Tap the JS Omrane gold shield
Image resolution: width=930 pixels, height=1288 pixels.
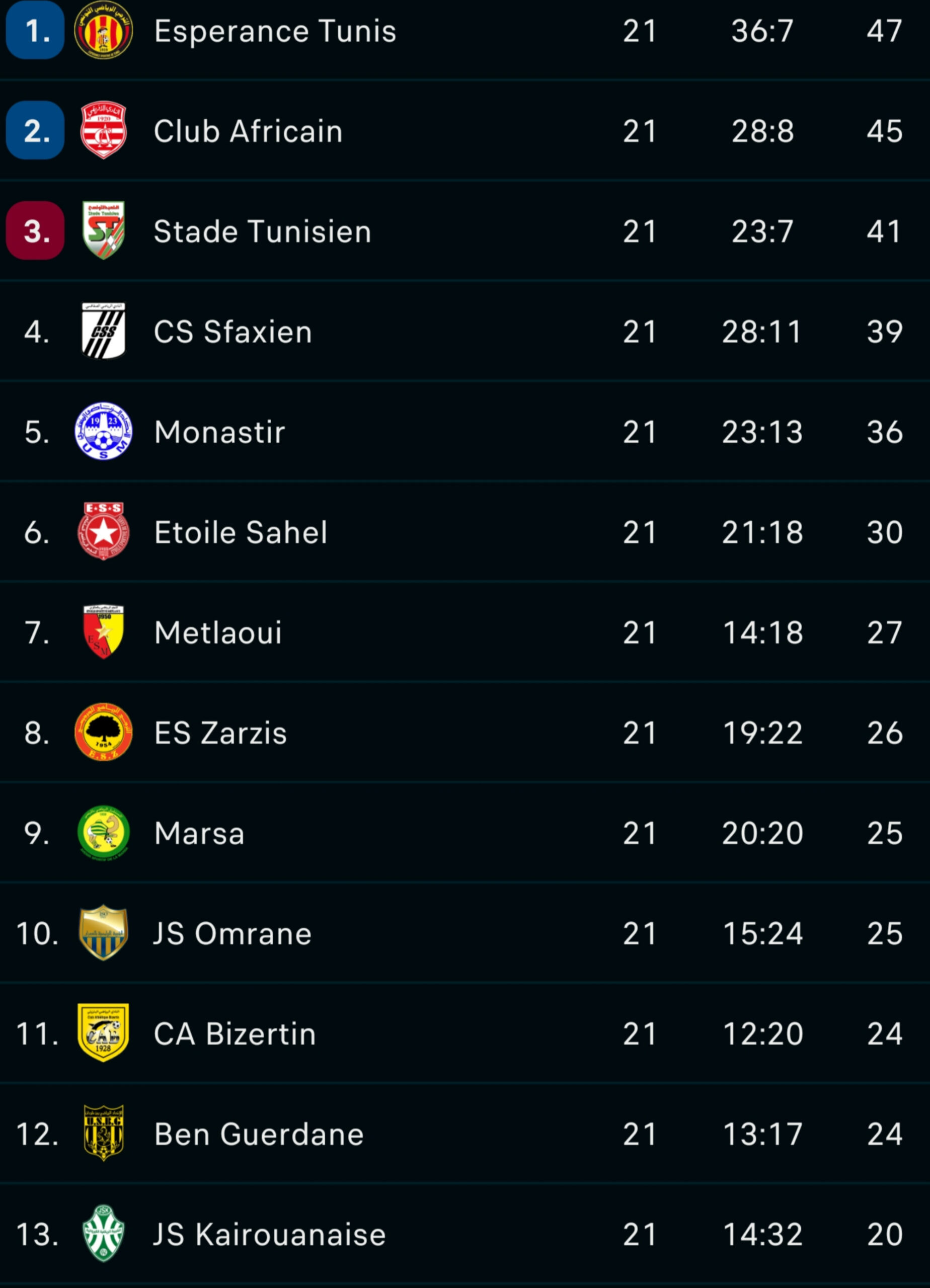(103, 933)
